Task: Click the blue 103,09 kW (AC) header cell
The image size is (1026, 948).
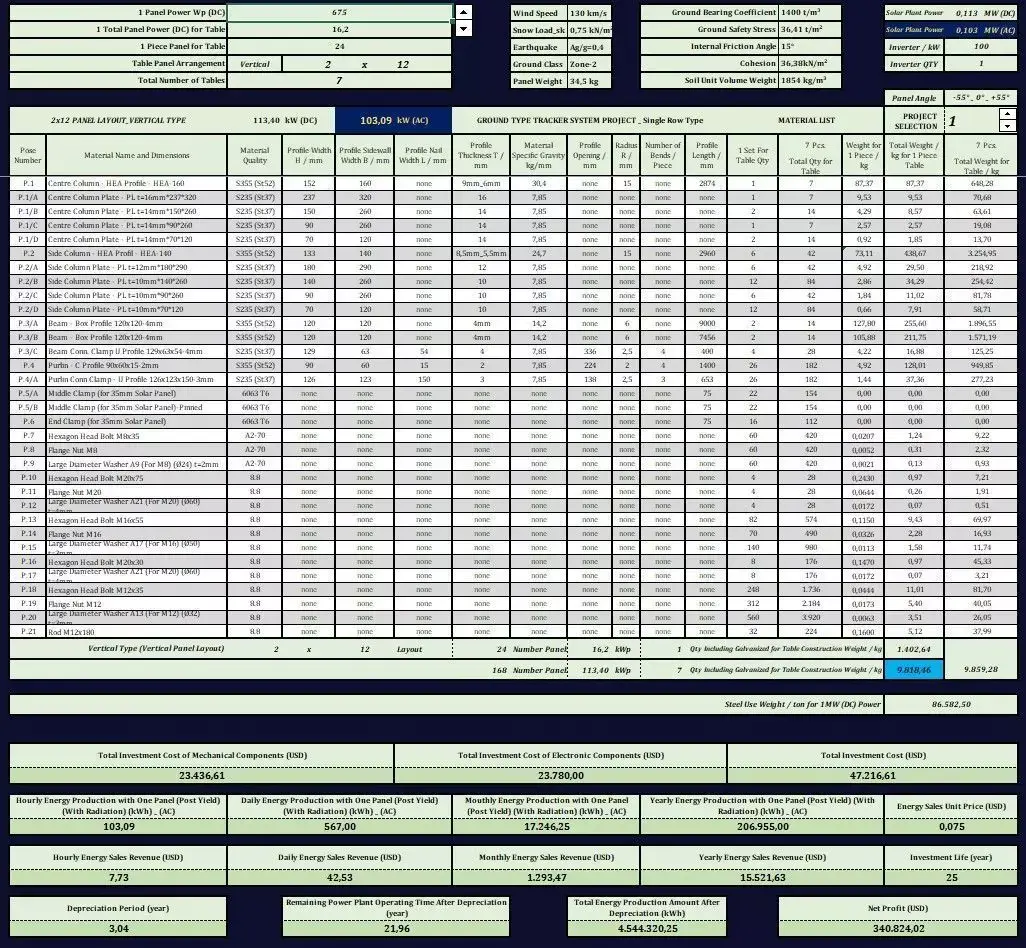Action: click(393, 120)
